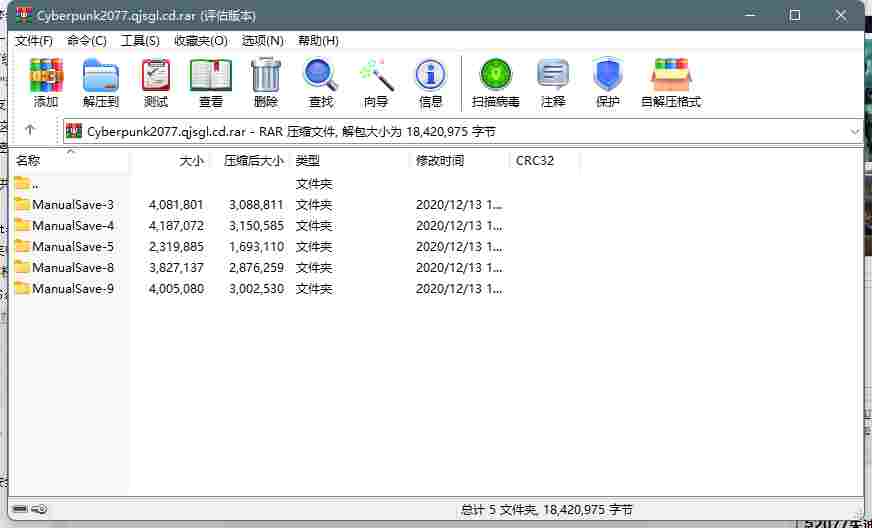Launch the 向导 (Wizard) wand icon
The height and width of the screenshot is (528, 872).
376,76
